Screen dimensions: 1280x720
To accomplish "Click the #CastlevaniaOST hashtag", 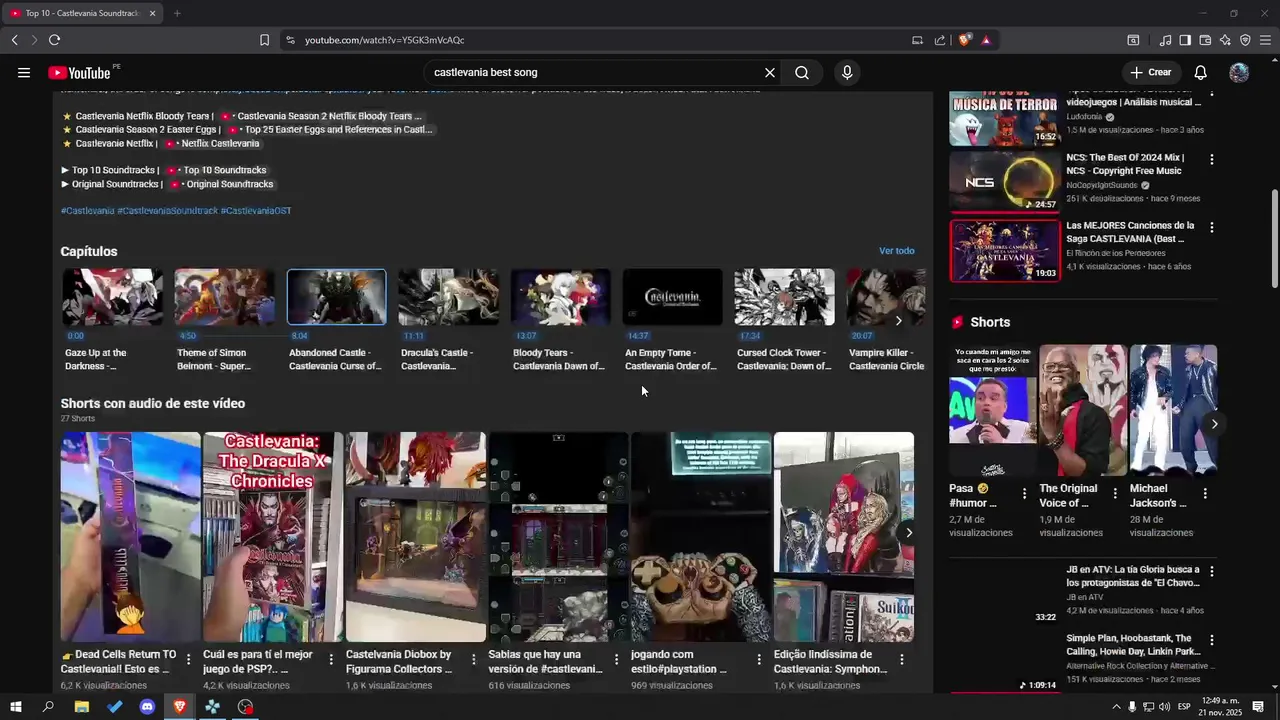I will coord(256,211).
